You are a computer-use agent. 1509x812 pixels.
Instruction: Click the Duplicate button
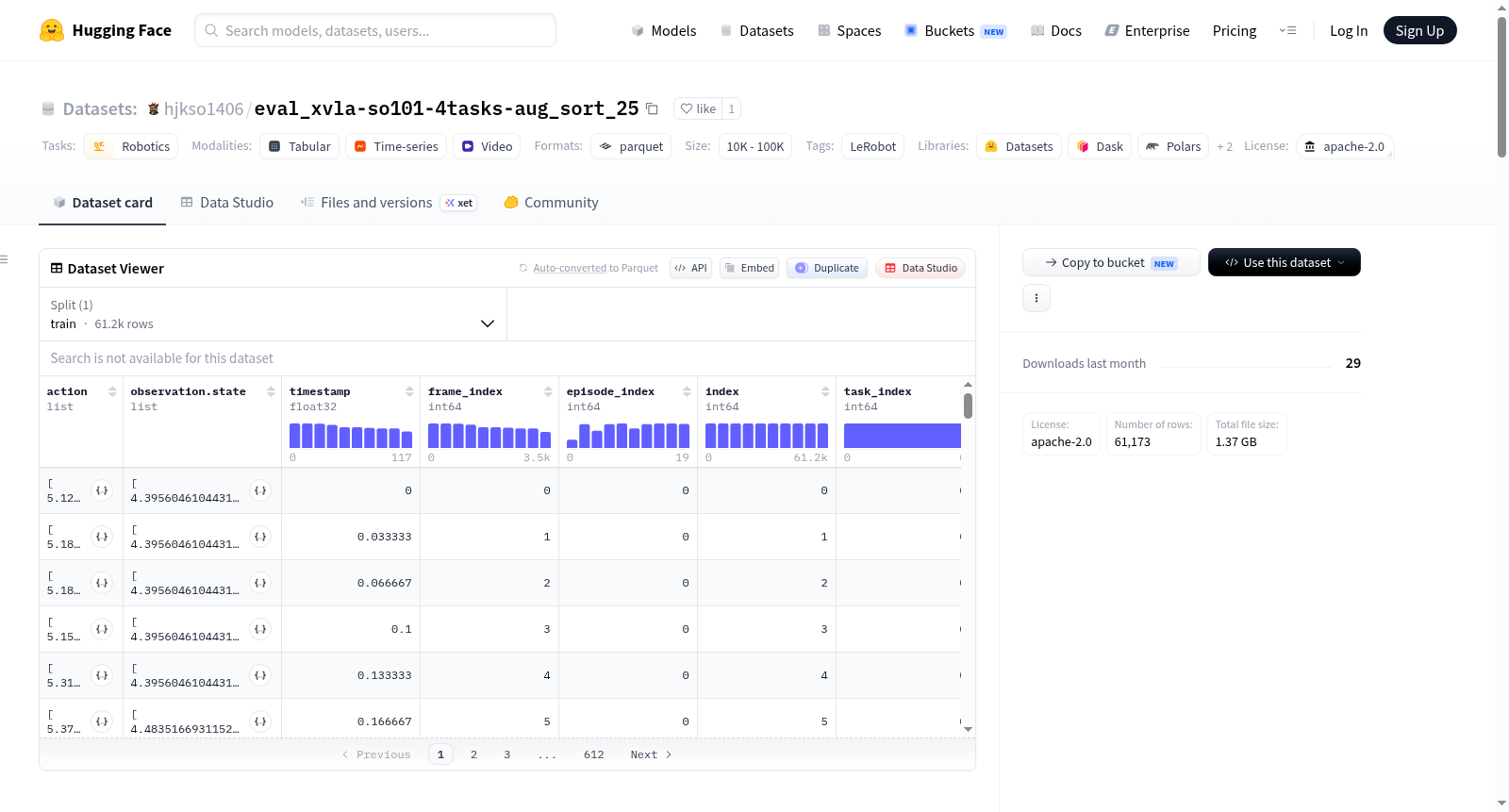coord(827,268)
